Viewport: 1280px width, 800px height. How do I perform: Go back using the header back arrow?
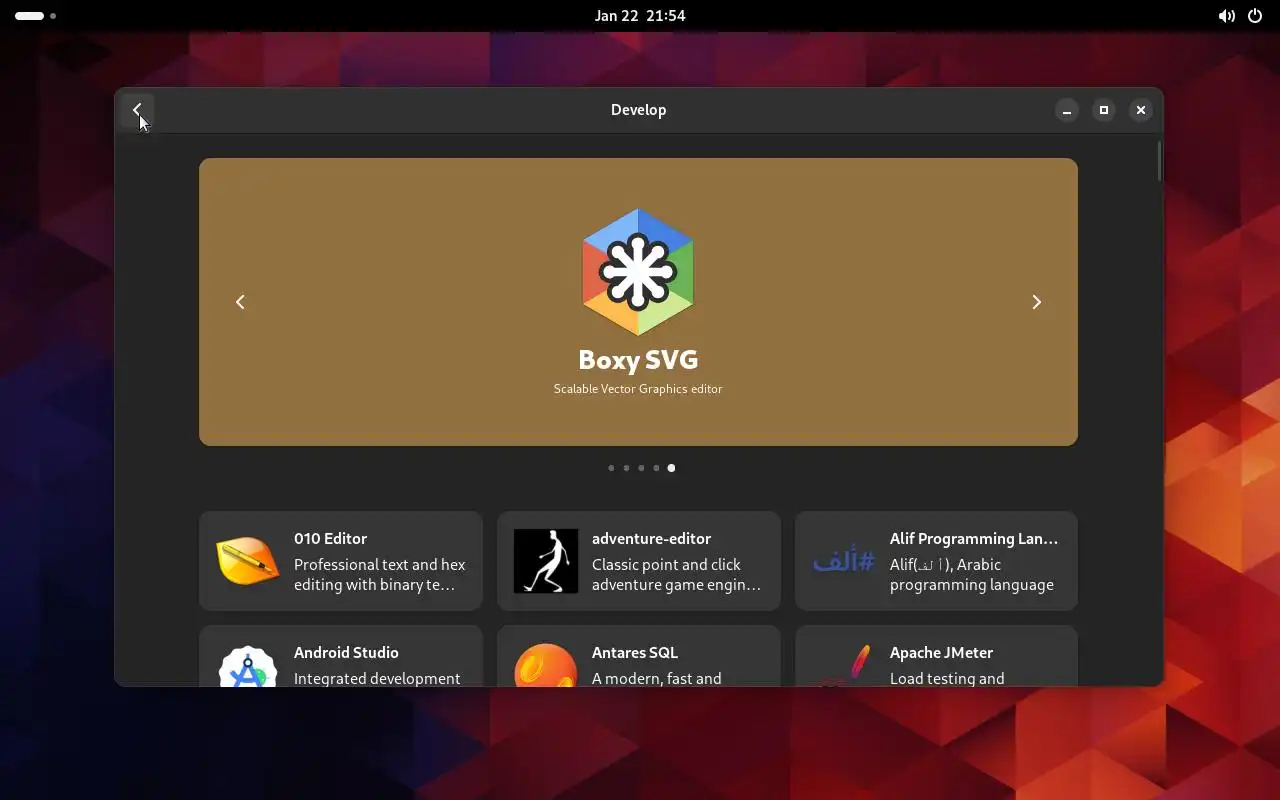click(x=137, y=110)
